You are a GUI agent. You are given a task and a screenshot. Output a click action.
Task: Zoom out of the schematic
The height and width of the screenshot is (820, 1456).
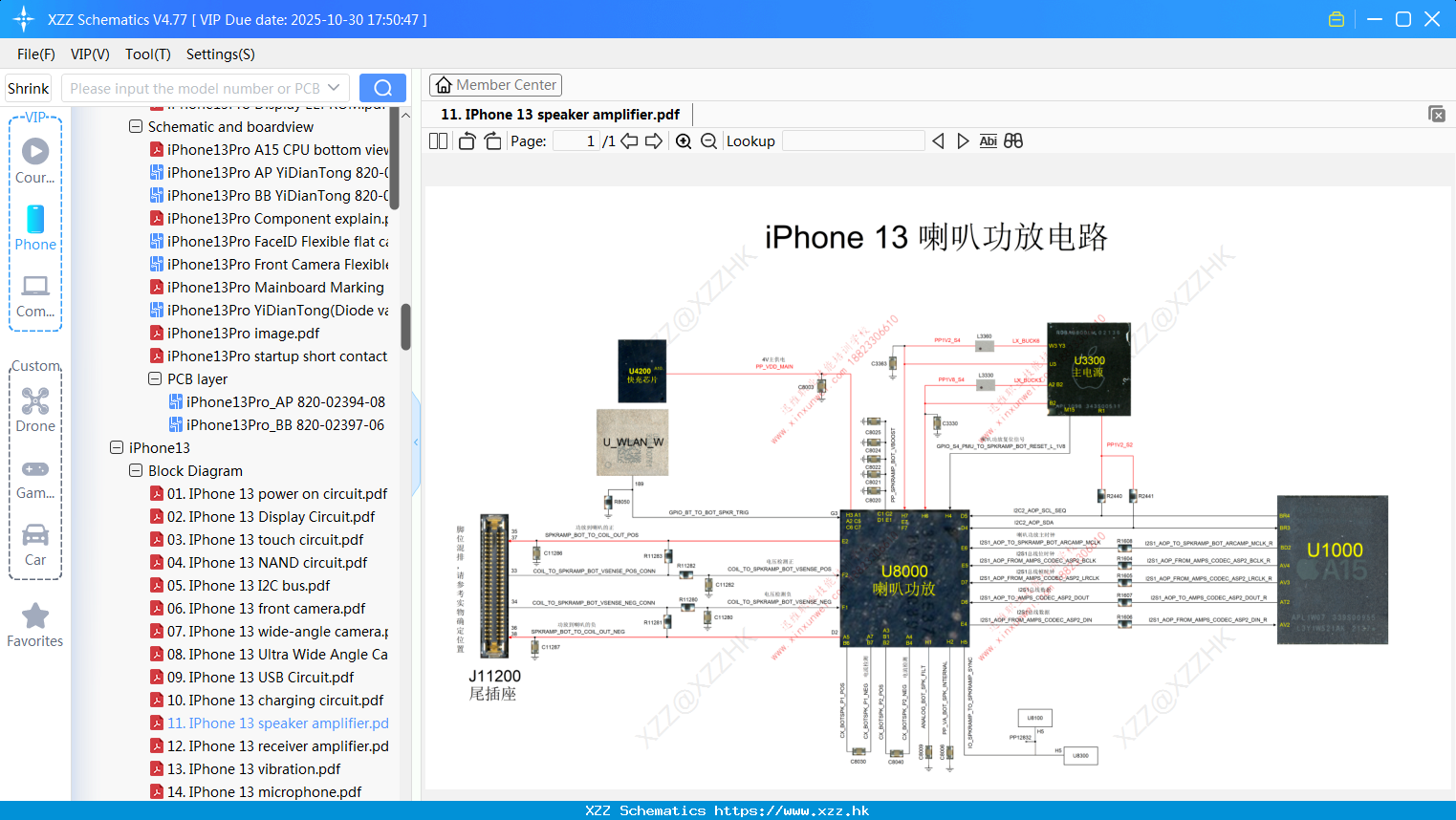[x=708, y=141]
